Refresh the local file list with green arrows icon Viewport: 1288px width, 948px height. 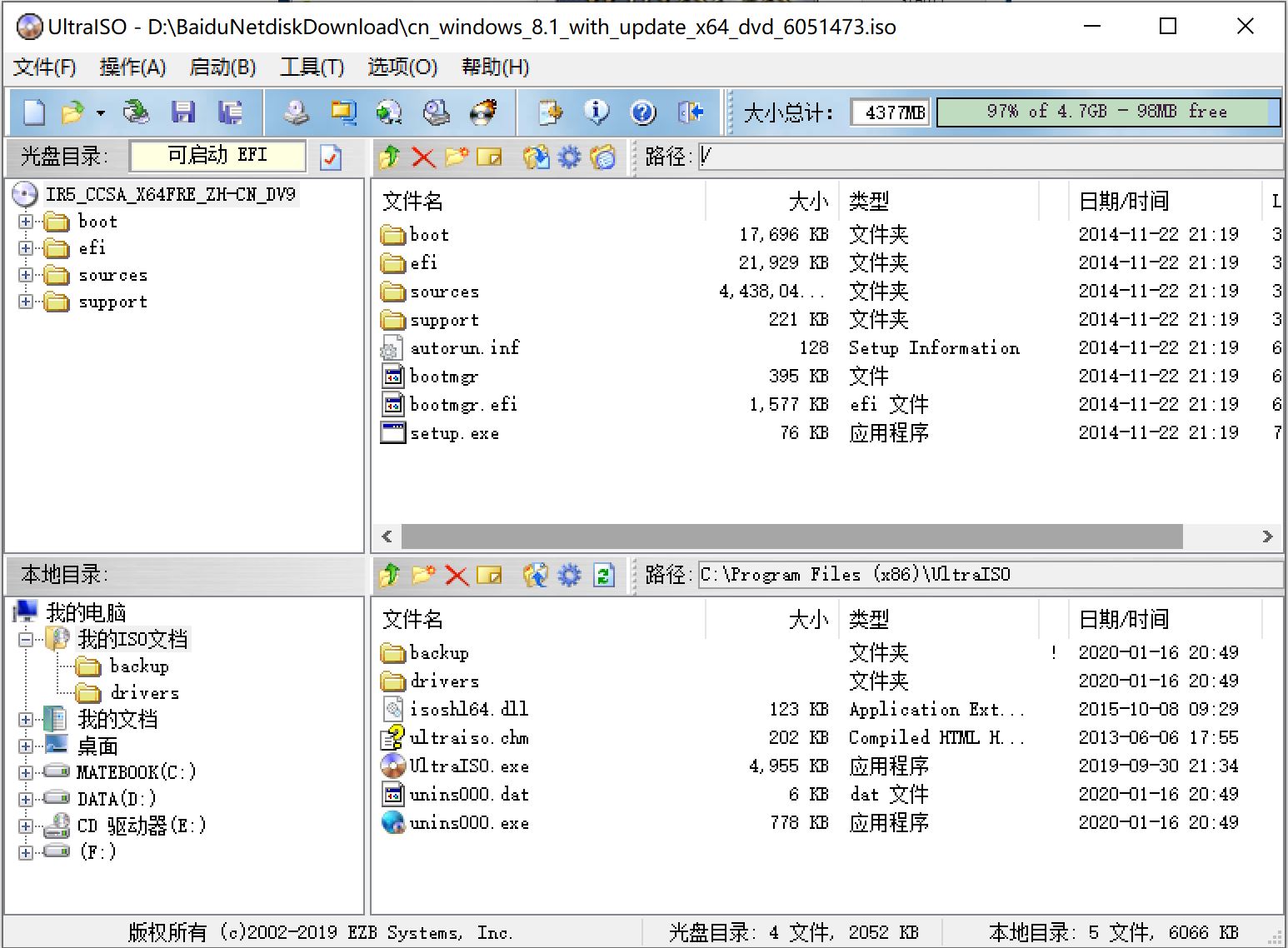pos(604,575)
